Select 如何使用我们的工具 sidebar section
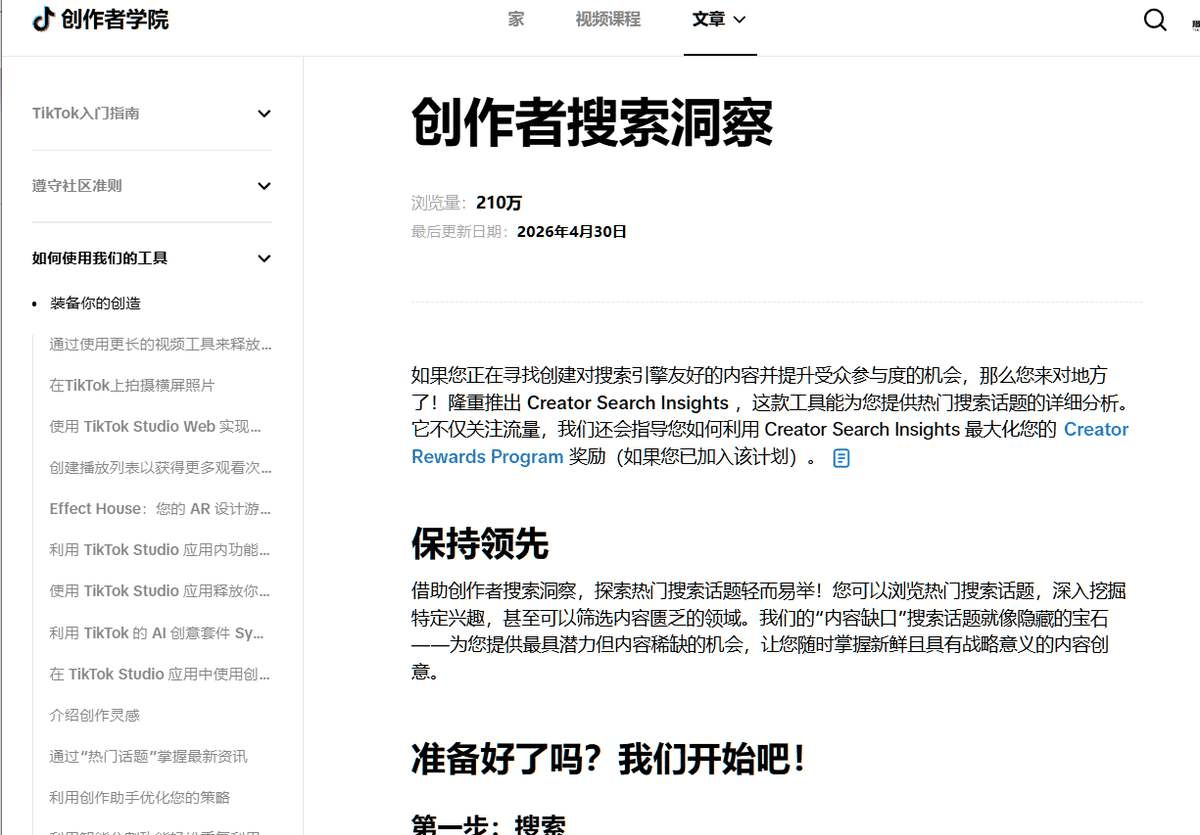The image size is (1200, 835). click(x=100, y=258)
